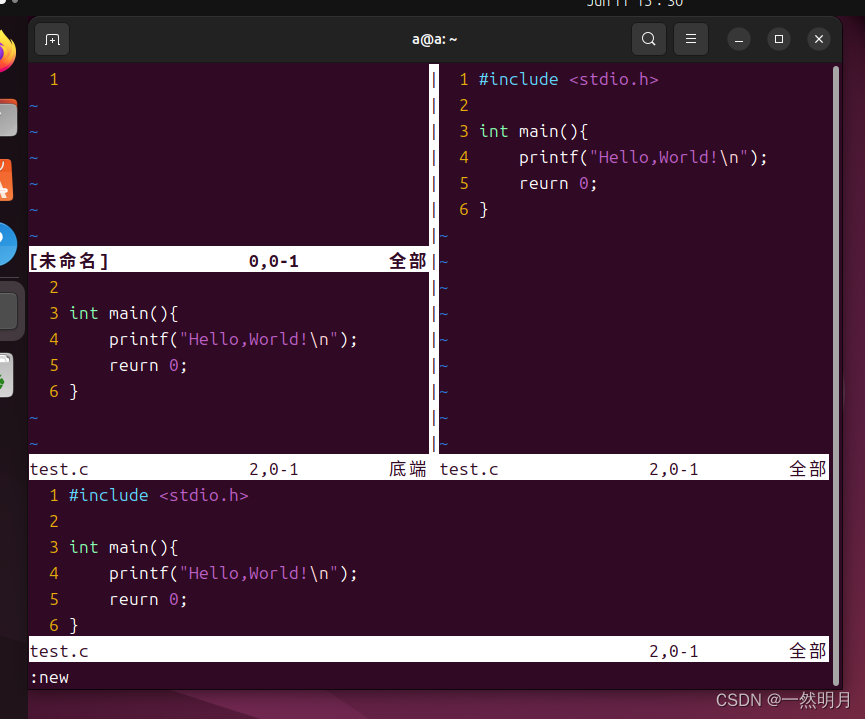Screen dimensions: 865x719
Task: Maximize the terminal window
Action: (x=779, y=39)
